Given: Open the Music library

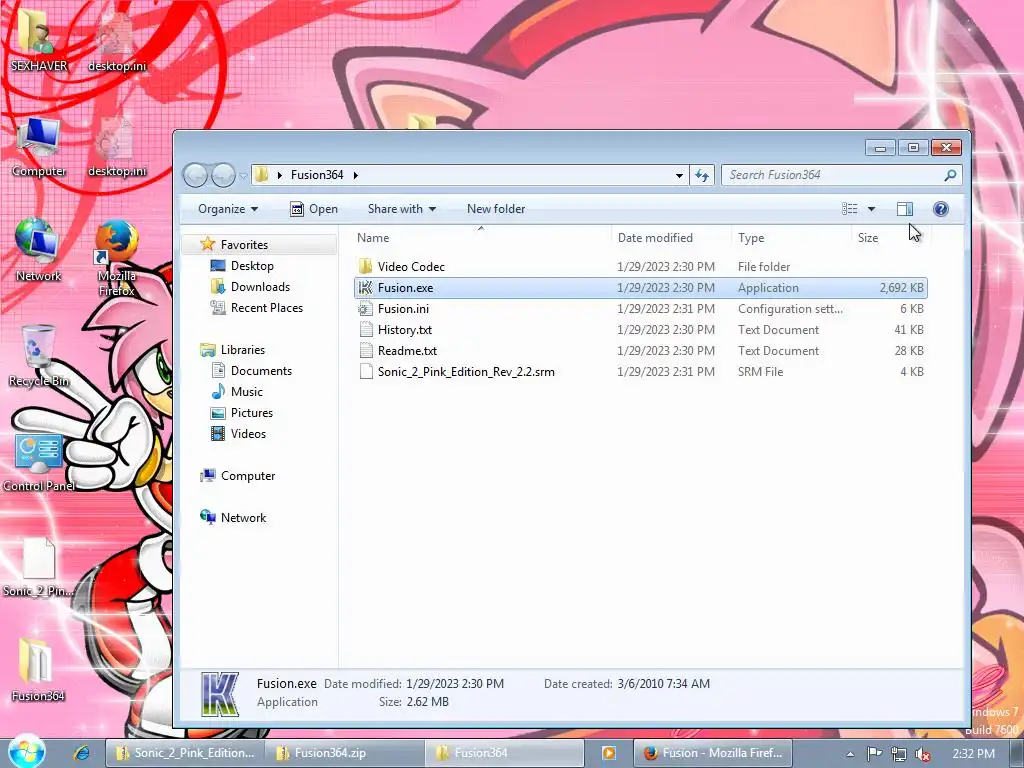Looking at the screenshot, I should tap(246, 391).
